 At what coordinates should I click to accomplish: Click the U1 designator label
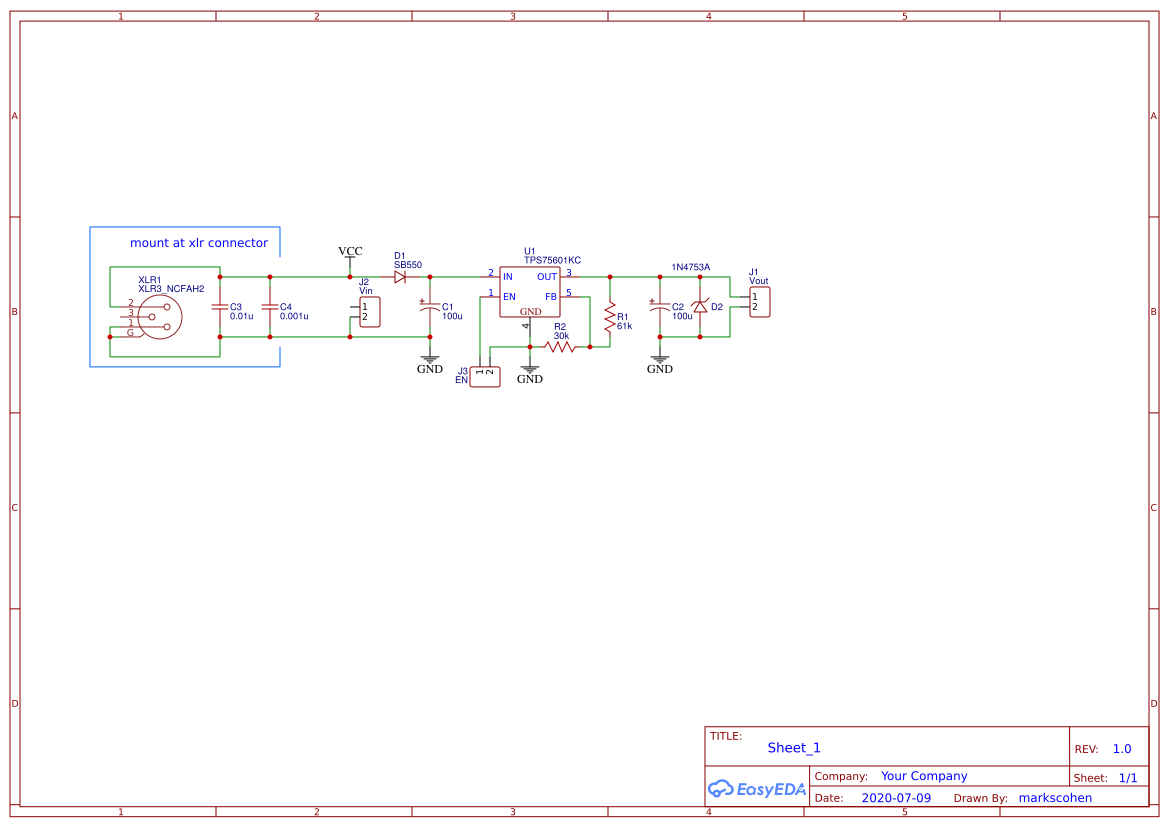pyautogui.click(x=529, y=251)
